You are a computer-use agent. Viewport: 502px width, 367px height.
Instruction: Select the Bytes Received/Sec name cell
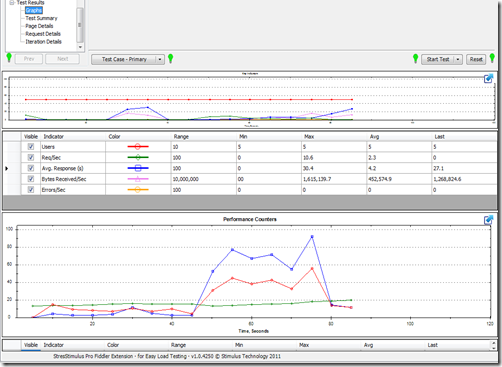pyautogui.click(x=73, y=179)
